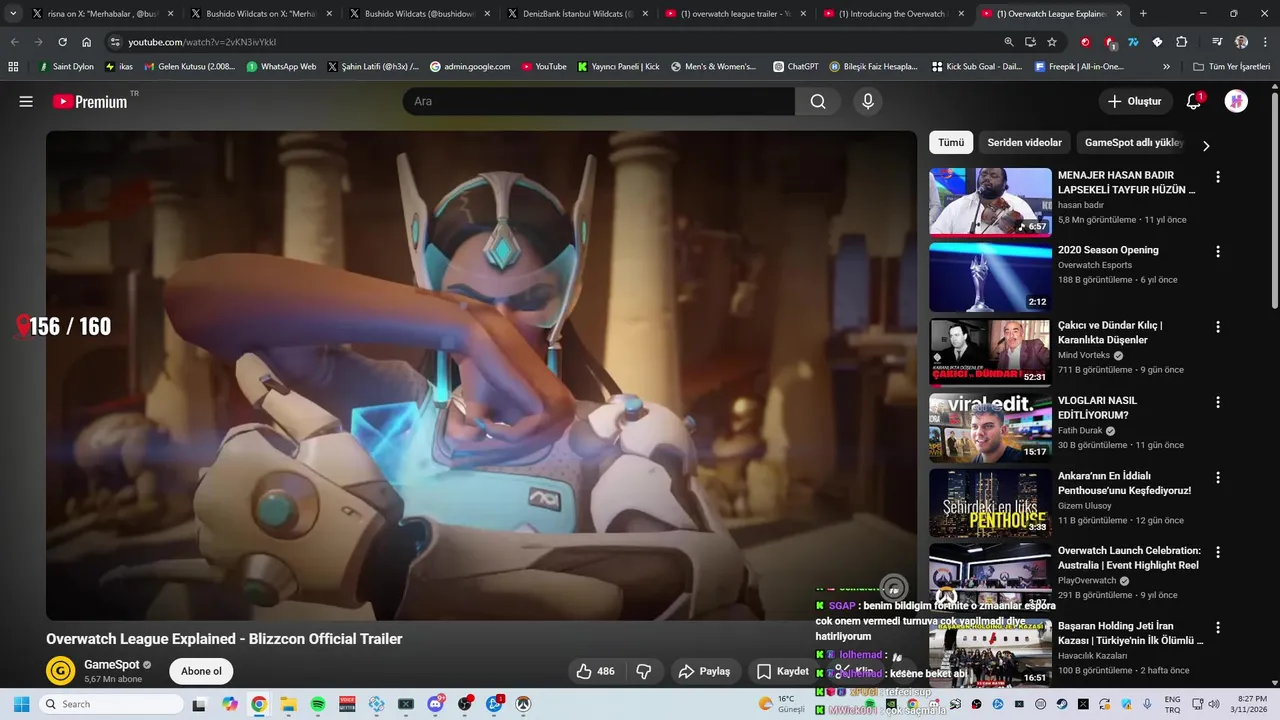Screen dimensions: 1280x720
Task: Open the YouTube hamburger guide menu
Action: (x=26, y=101)
